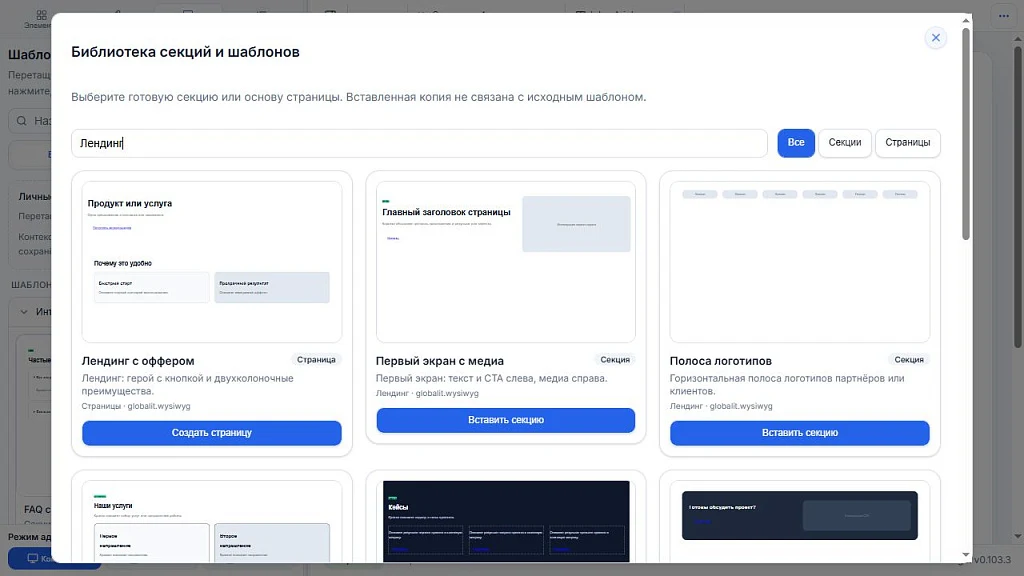The height and width of the screenshot is (576, 1024).
Task: Filter the library by Страницы
Action: click(x=907, y=143)
